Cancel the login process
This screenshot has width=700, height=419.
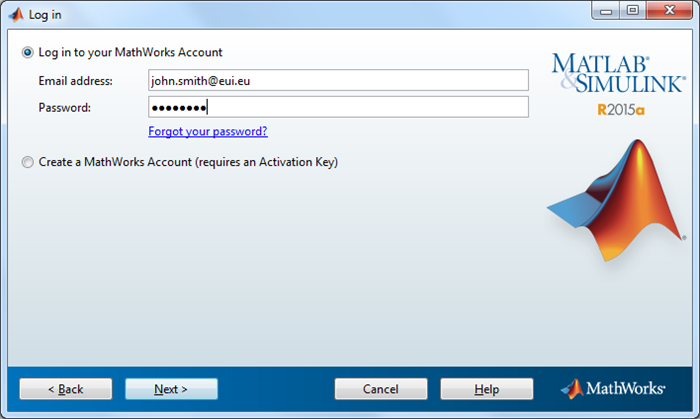point(380,388)
